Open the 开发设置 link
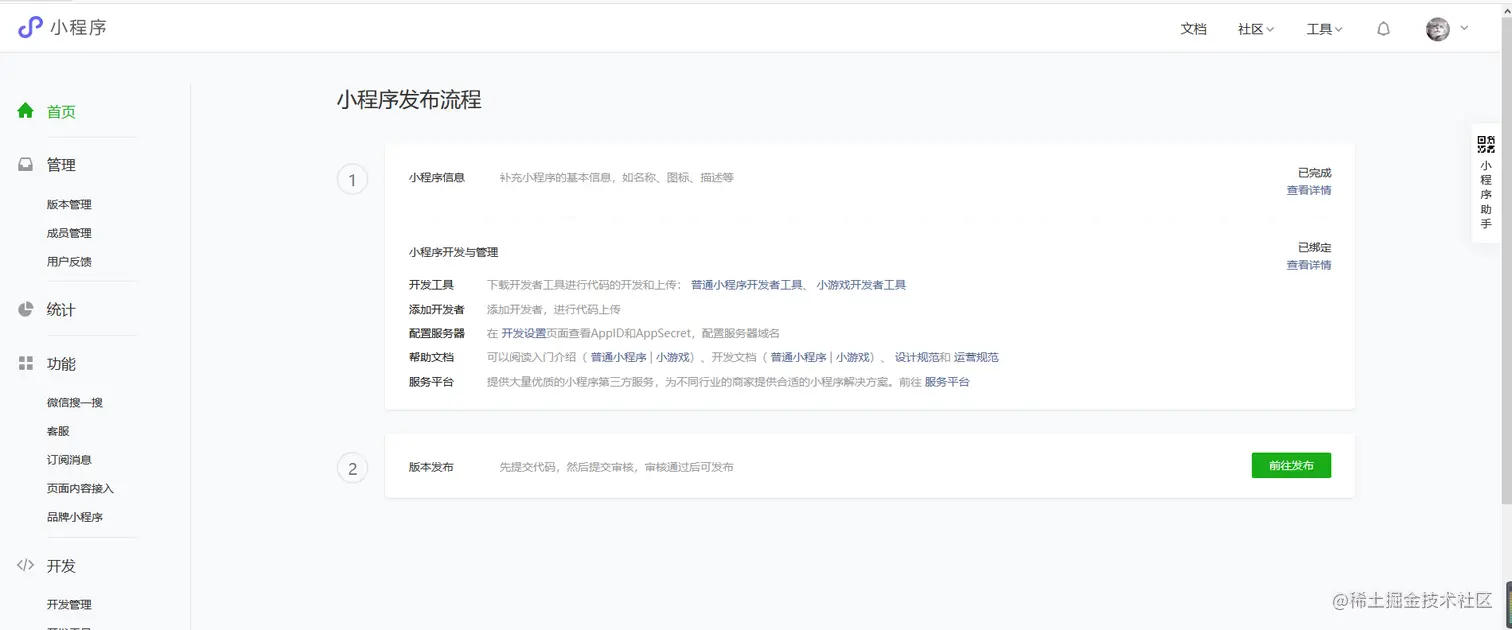 (x=523, y=333)
